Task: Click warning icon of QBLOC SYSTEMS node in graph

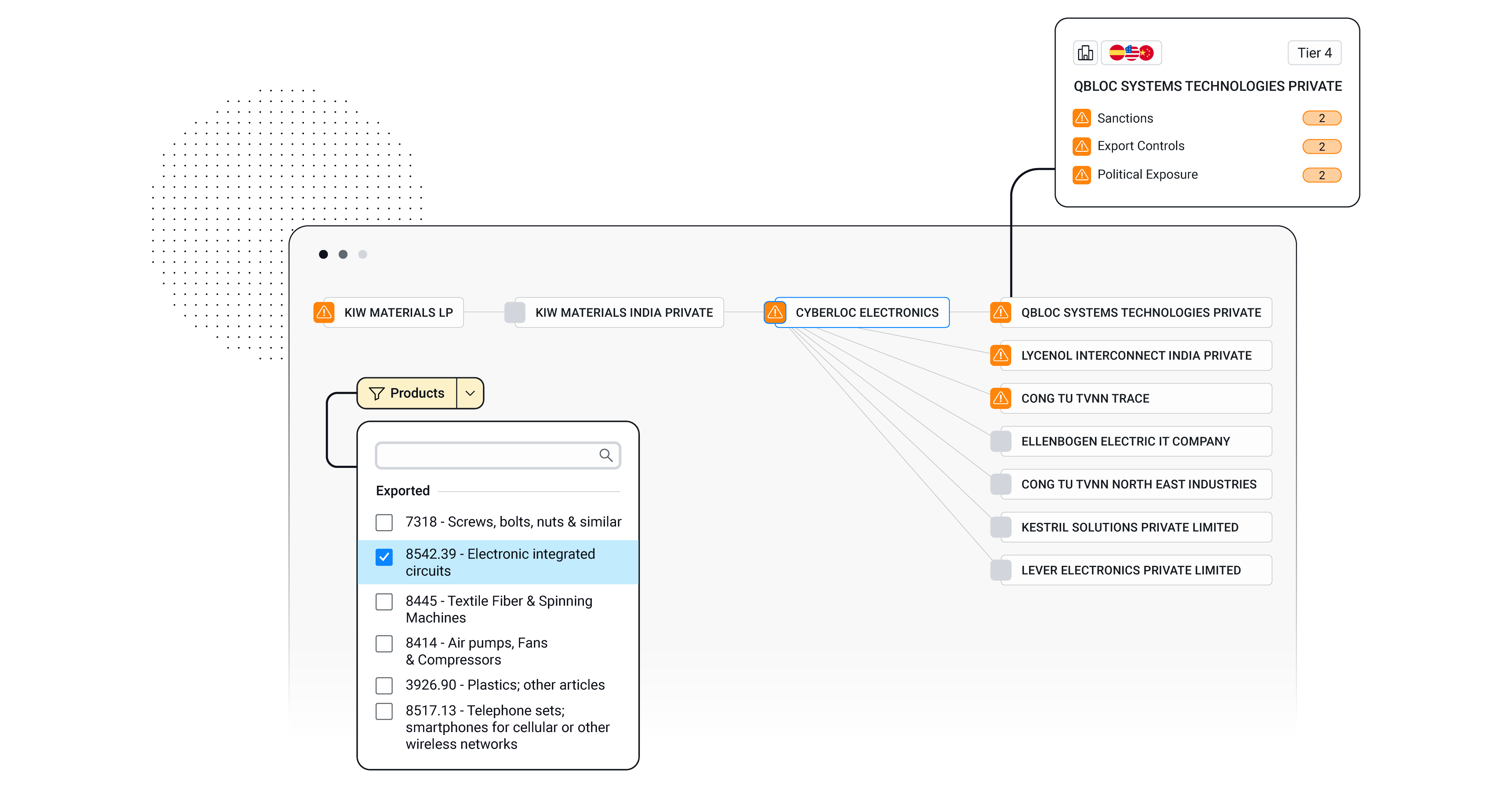Action: [x=1001, y=312]
